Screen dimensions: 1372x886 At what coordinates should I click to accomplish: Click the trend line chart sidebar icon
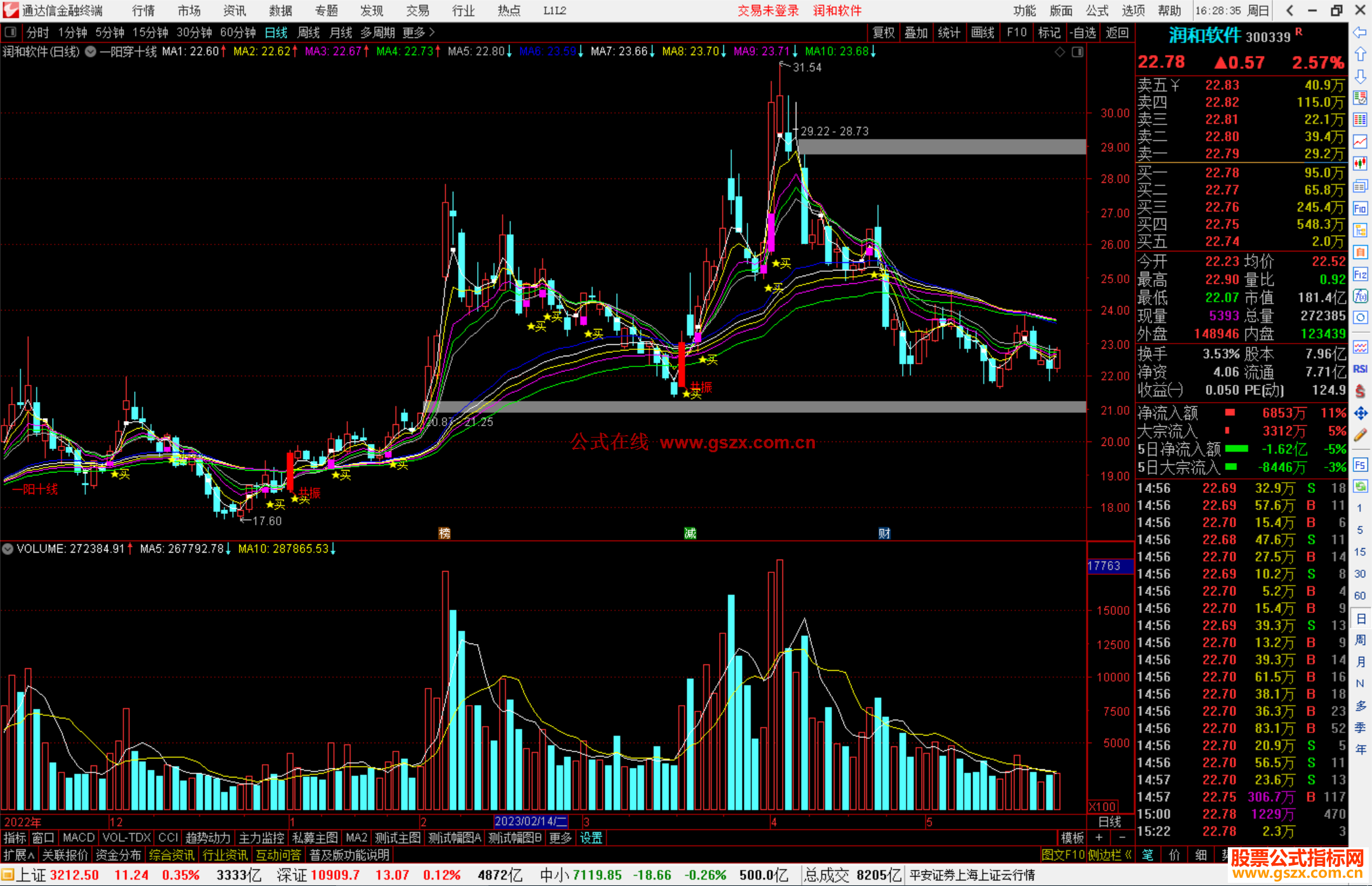(x=1360, y=141)
